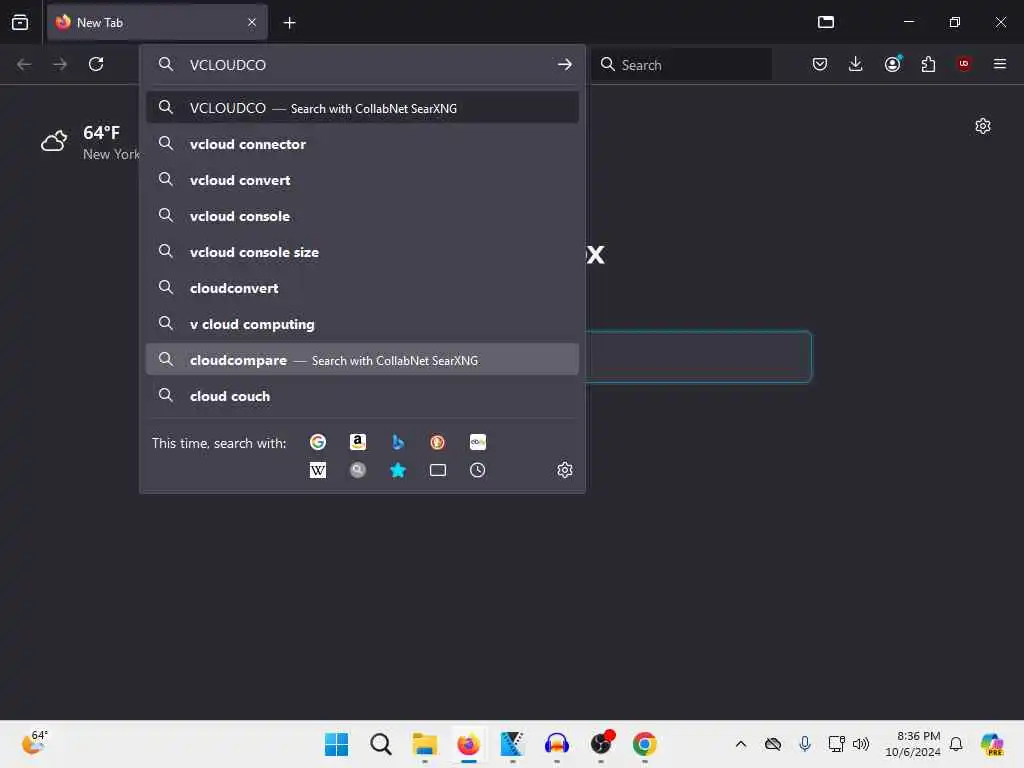The width and height of the screenshot is (1024, 768).
Task: Switch to Firefox in the taskbar
Action: click(x=468, y=744)
